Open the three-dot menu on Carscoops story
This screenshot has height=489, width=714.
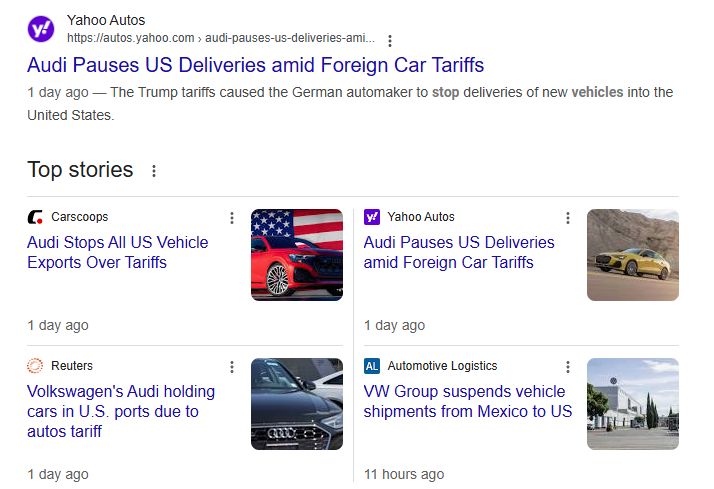click(232, 218)
